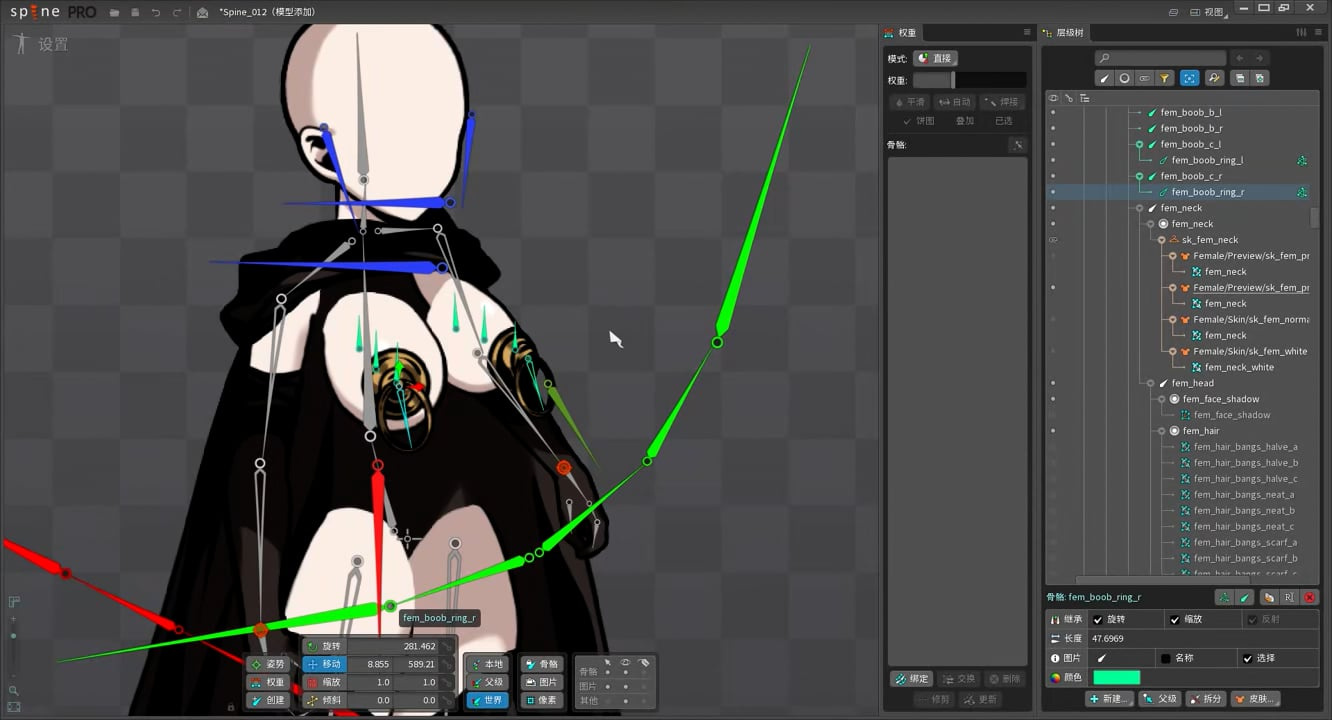1332x720 pixels.
Task: Toggle the 选择 checkbox
Action: tap(1247, 658)
